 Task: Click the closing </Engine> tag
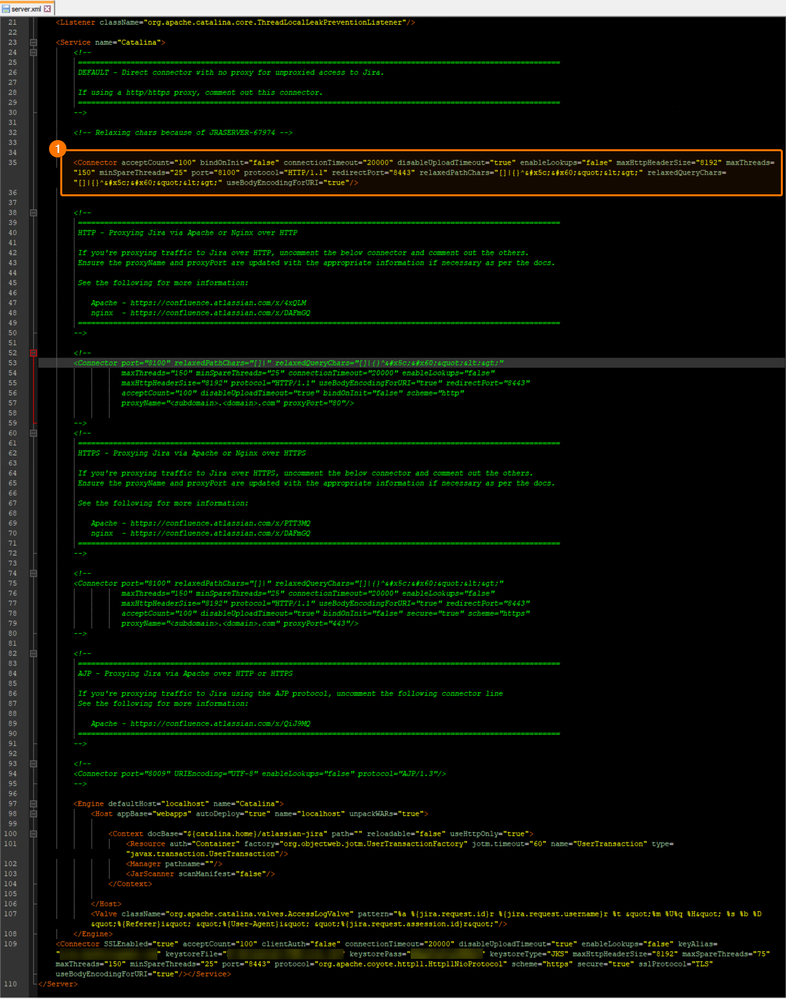pyautogui.click(x=93, y=934)
